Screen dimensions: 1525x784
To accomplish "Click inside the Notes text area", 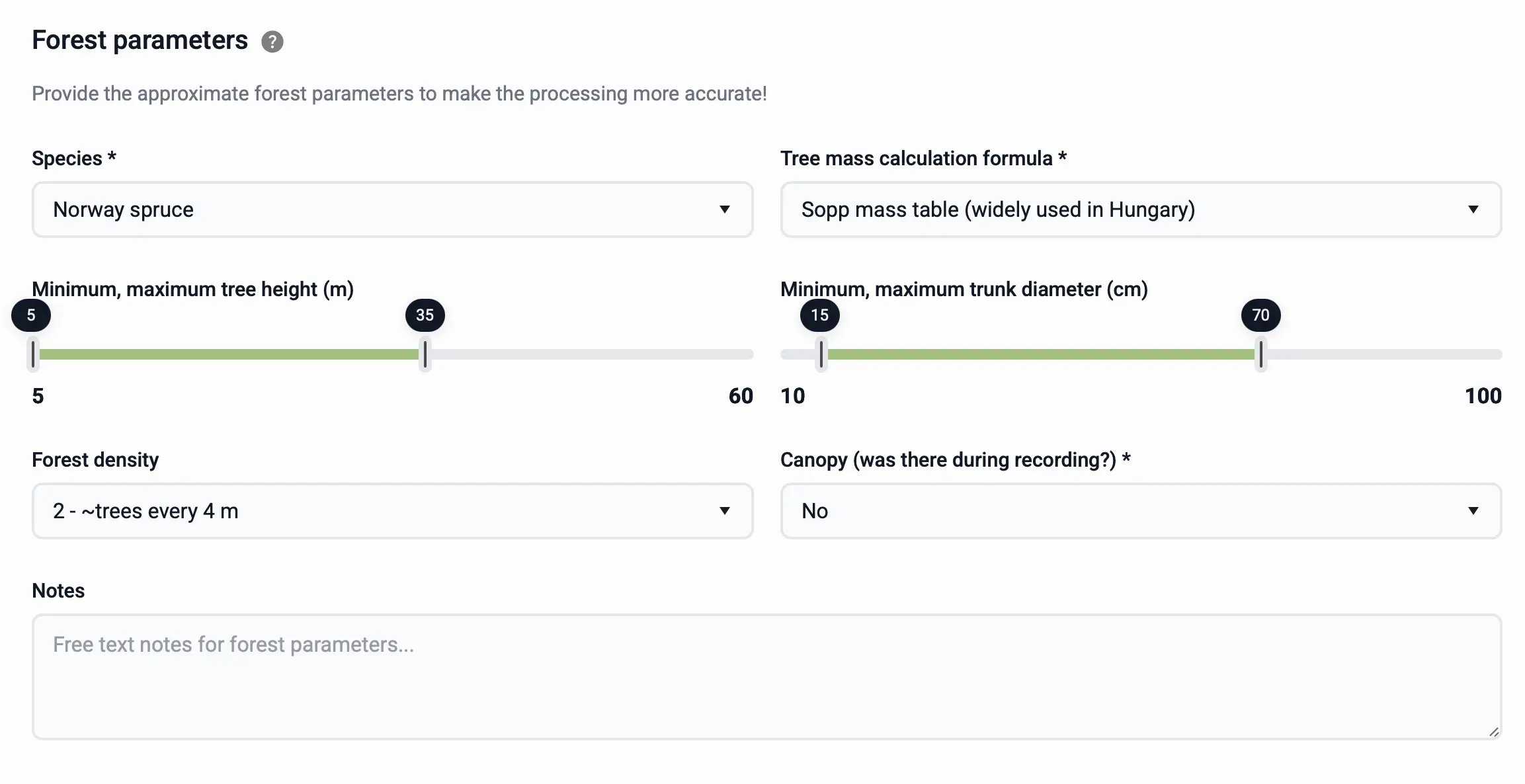I will [766, 676].
